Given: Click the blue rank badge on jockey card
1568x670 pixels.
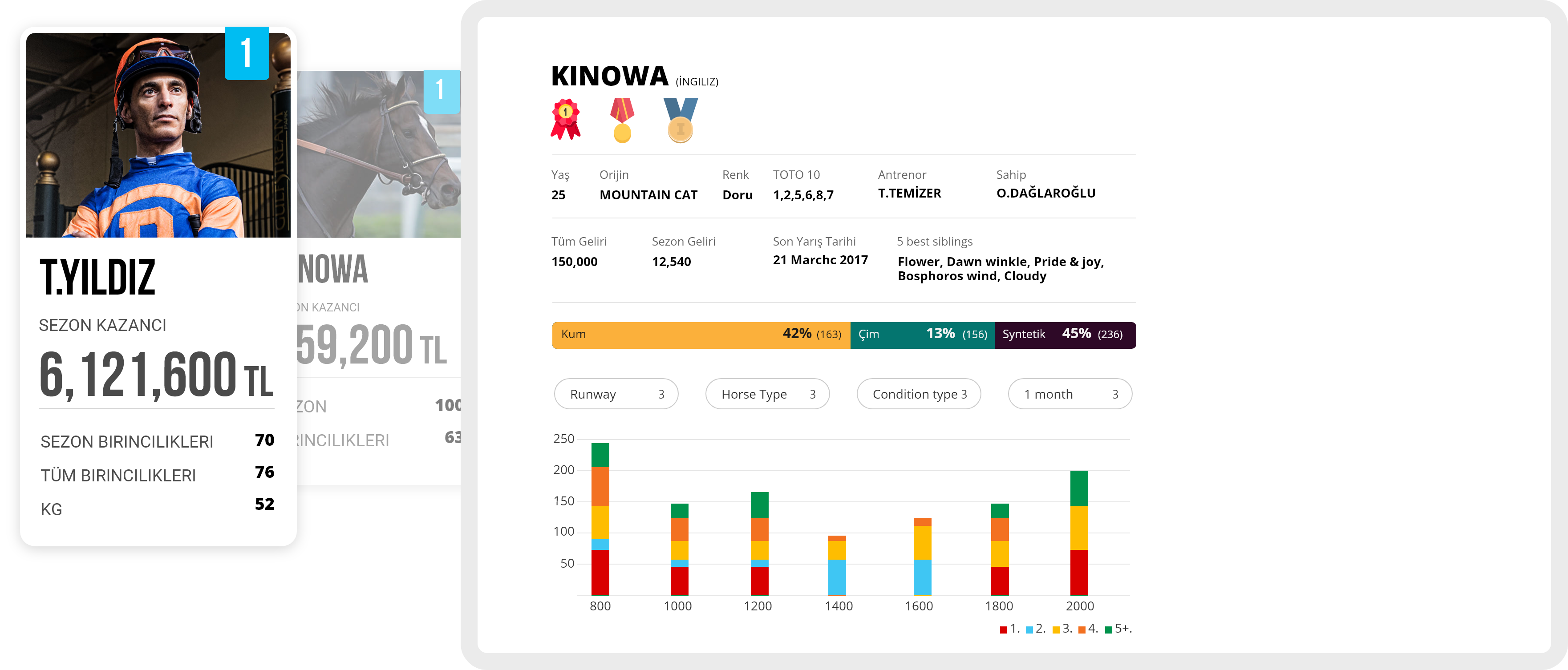Looking at the screenshot, I should [x=247, y=53].
